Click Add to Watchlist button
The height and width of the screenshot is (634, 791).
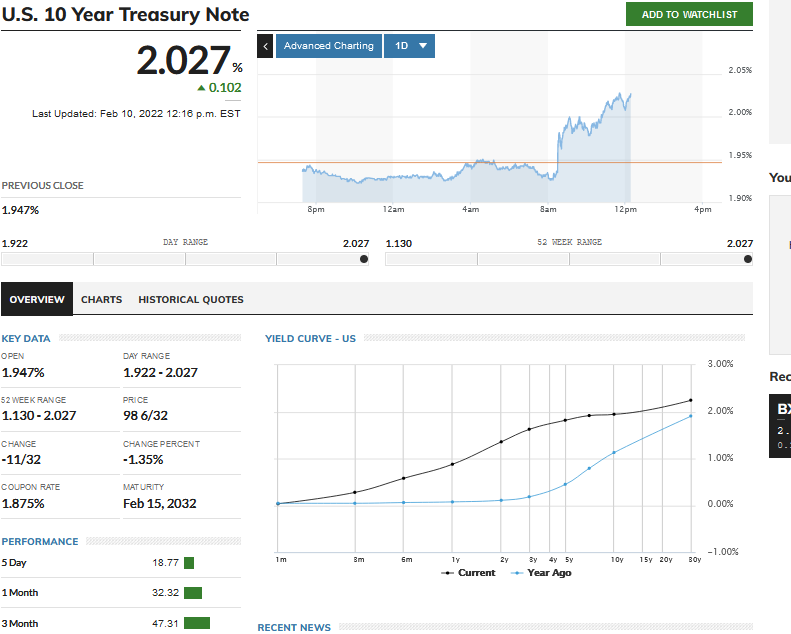[x=689, y=14]
